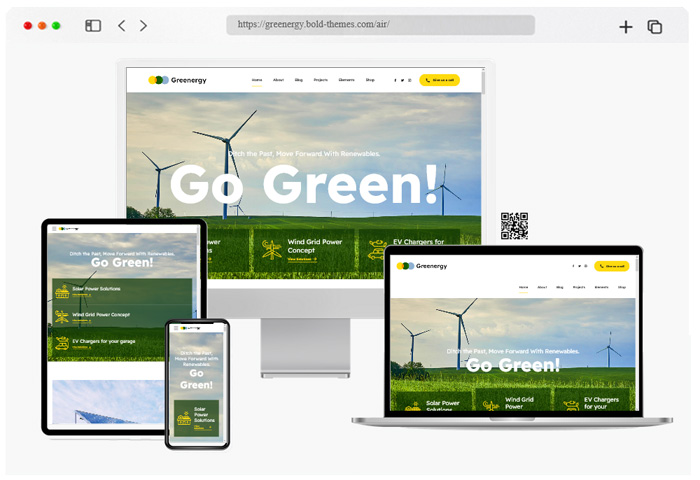Open the Solar Power Solutions card on the phone
Image resolution: width=700 pixels, height=480 pixels.
tap(196, 418)
